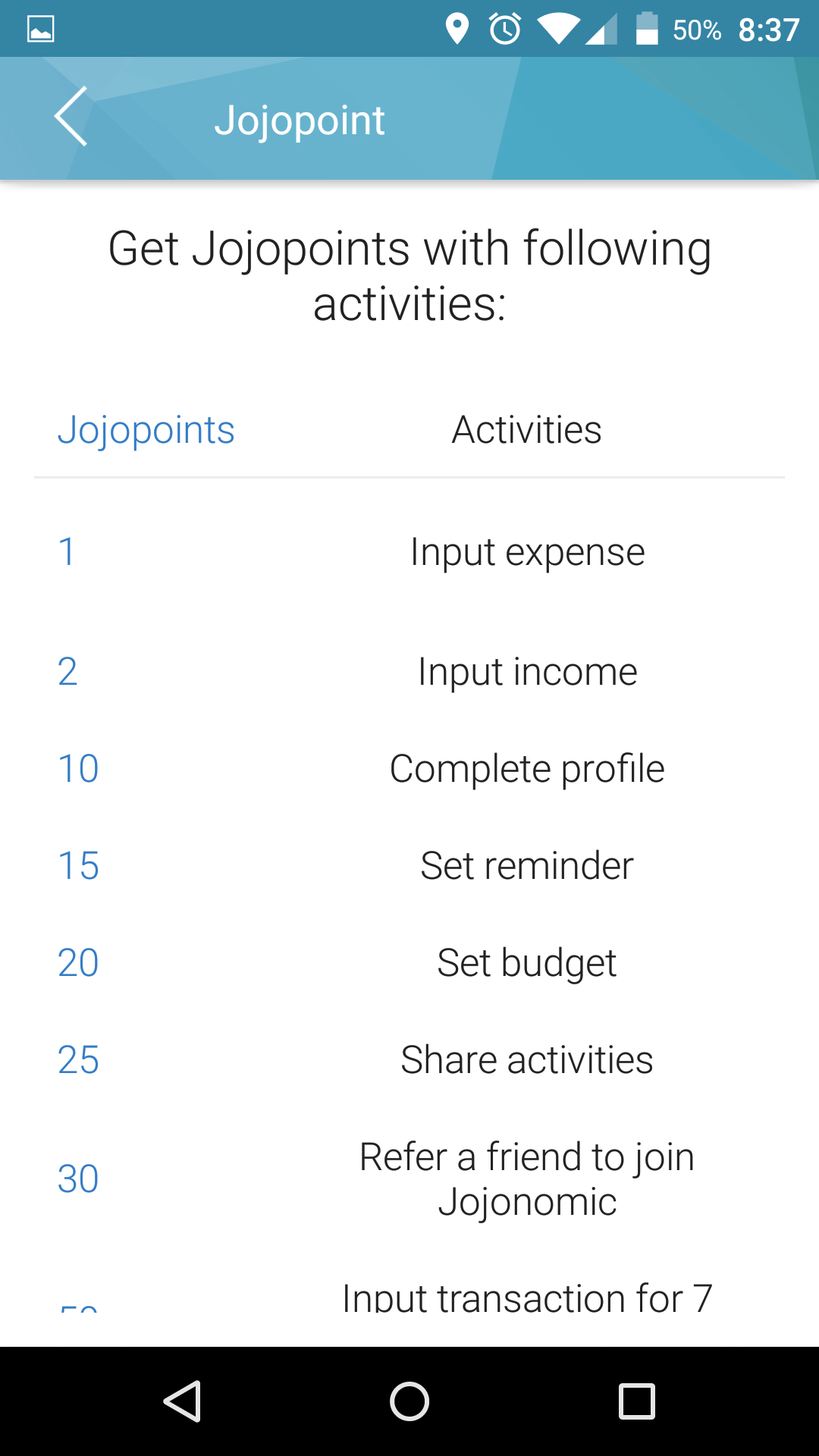This screenshot has height=1456, width=819.
Task: Tap the back arrow in header
Action: click(x=71, y=117)
